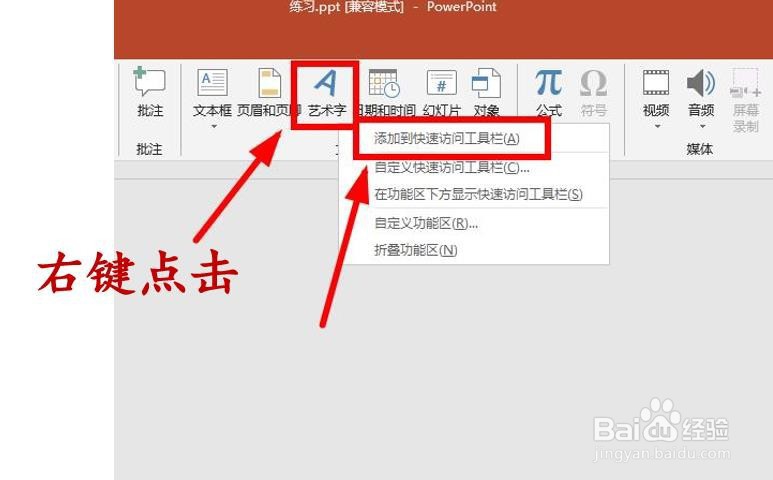Insert a new comment with 批注 icon
The height and width of the screenshot is (480, 773).
point(150,92)
